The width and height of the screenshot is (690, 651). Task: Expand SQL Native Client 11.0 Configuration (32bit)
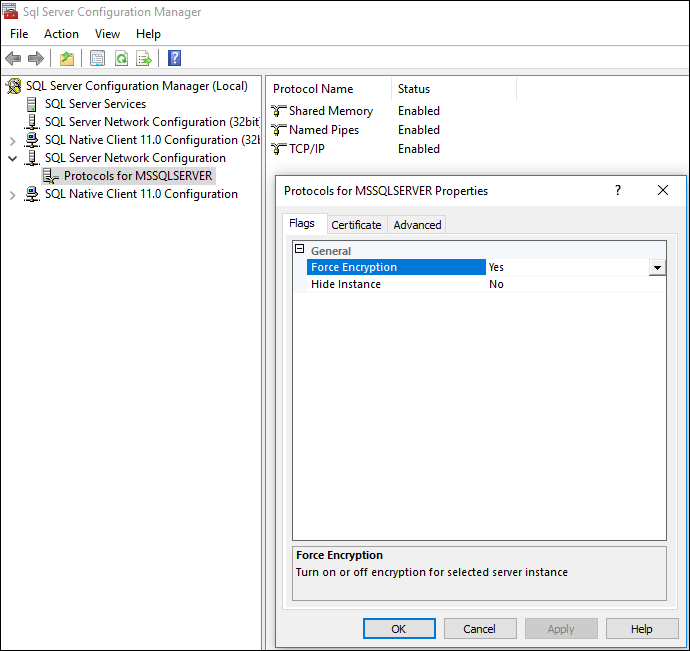point(13,140)
